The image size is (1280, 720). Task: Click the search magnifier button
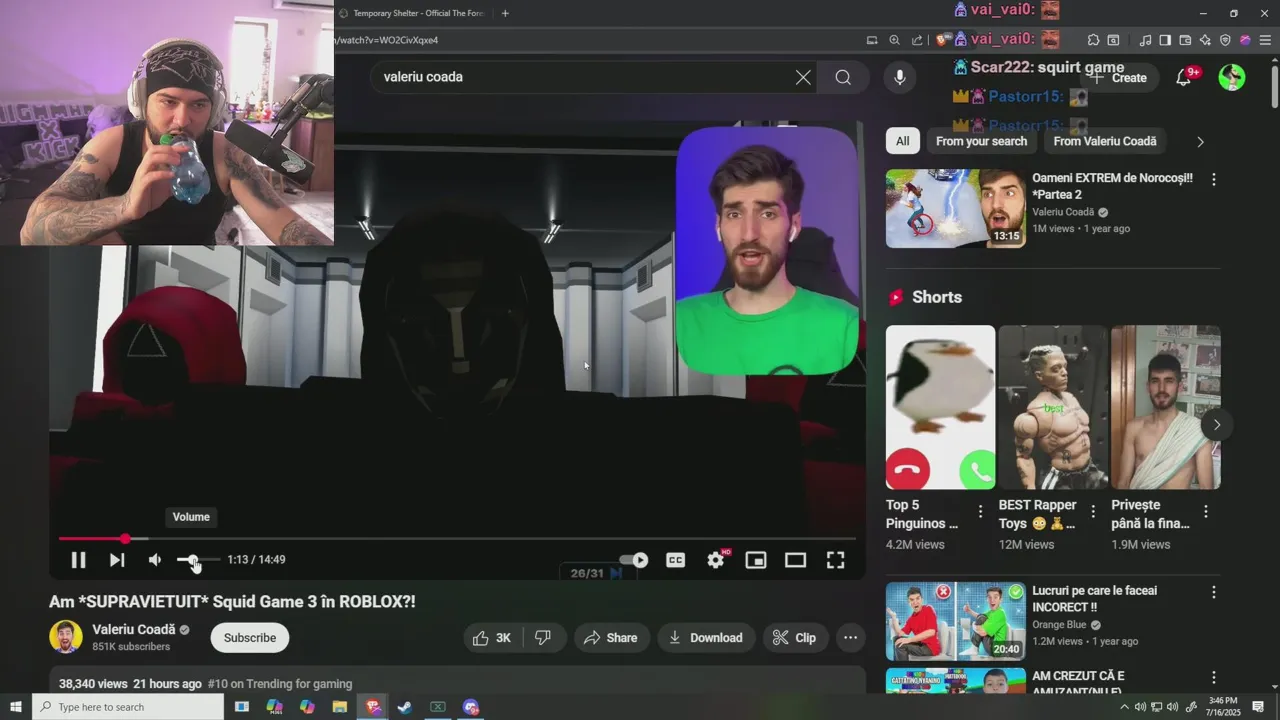(843, 77)
